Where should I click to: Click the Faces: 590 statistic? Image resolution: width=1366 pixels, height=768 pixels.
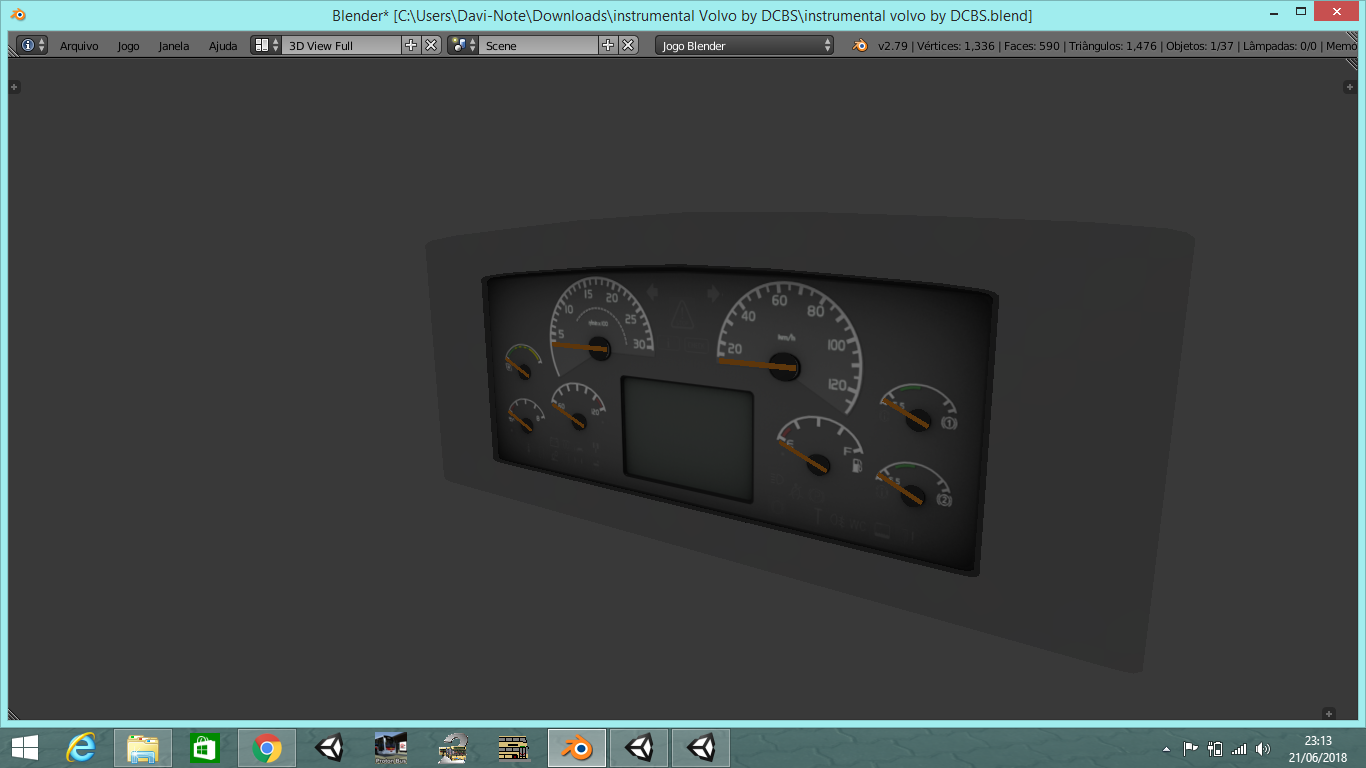[x=1032, y=46]
